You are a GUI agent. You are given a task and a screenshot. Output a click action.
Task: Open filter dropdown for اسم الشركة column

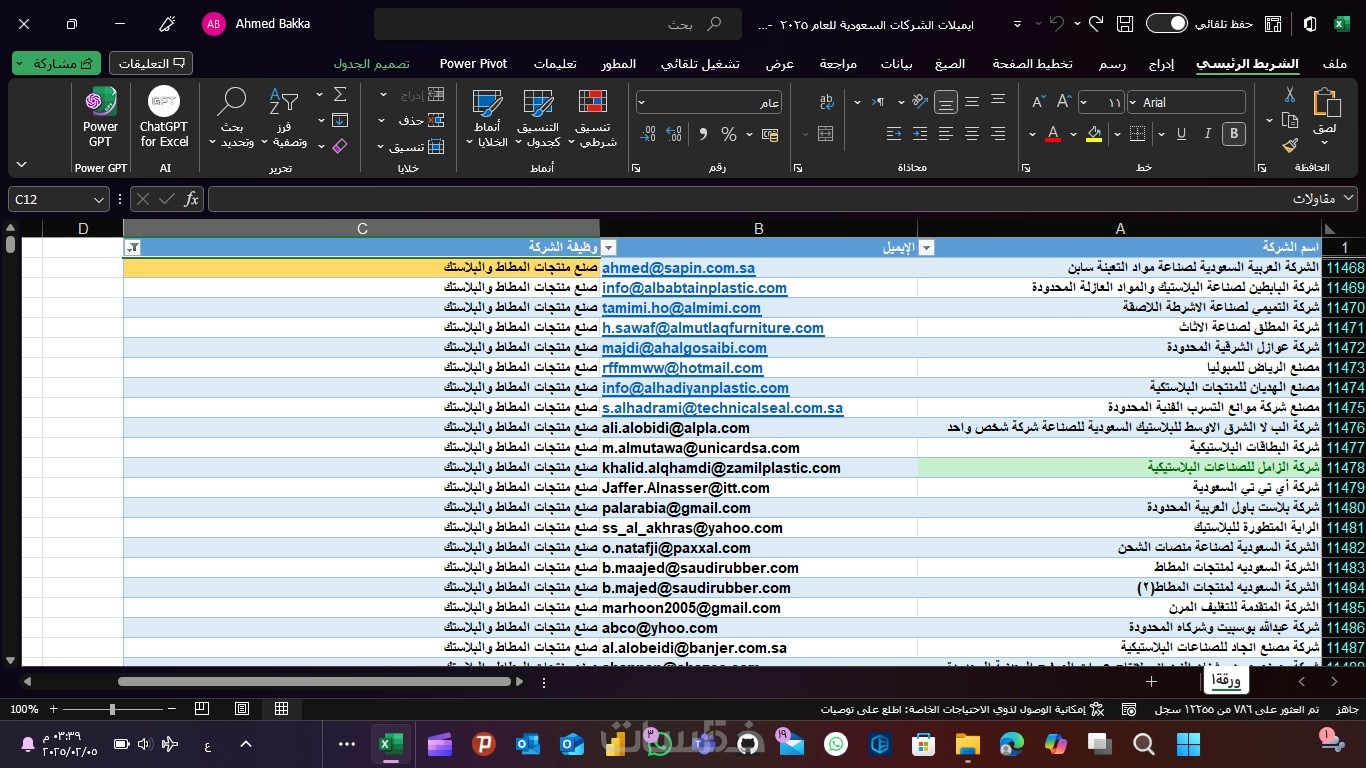click(x=926, y=248)
